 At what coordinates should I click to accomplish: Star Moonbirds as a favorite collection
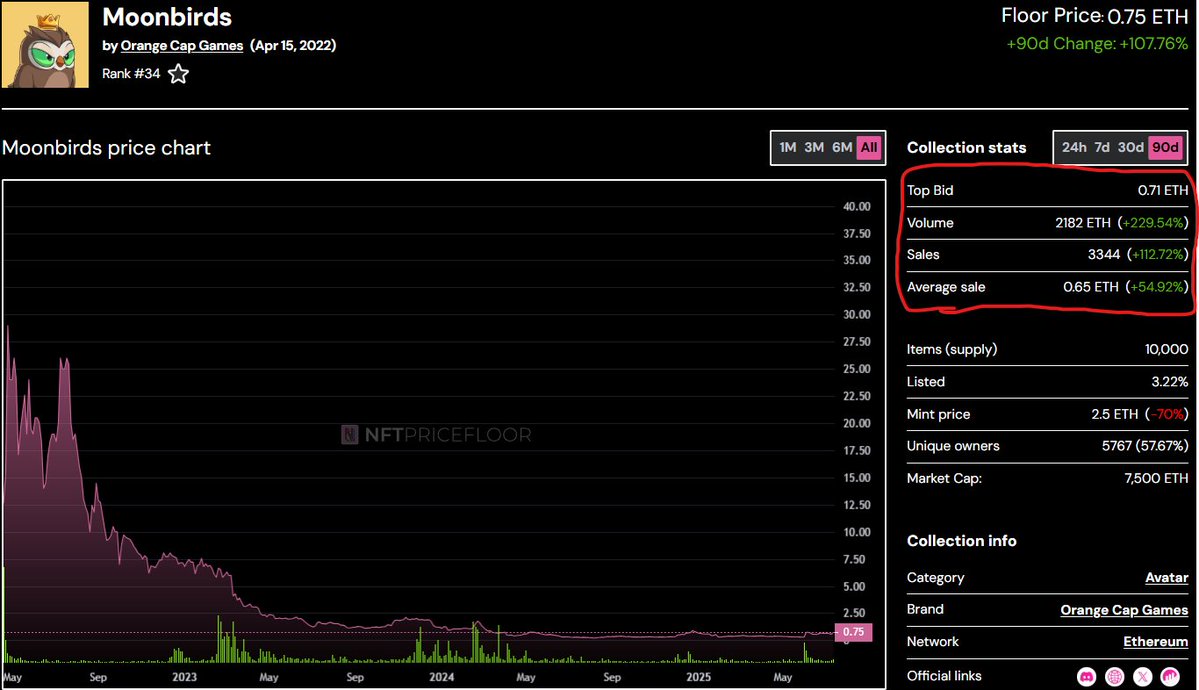pyautogui.click(x=178, y=74)
